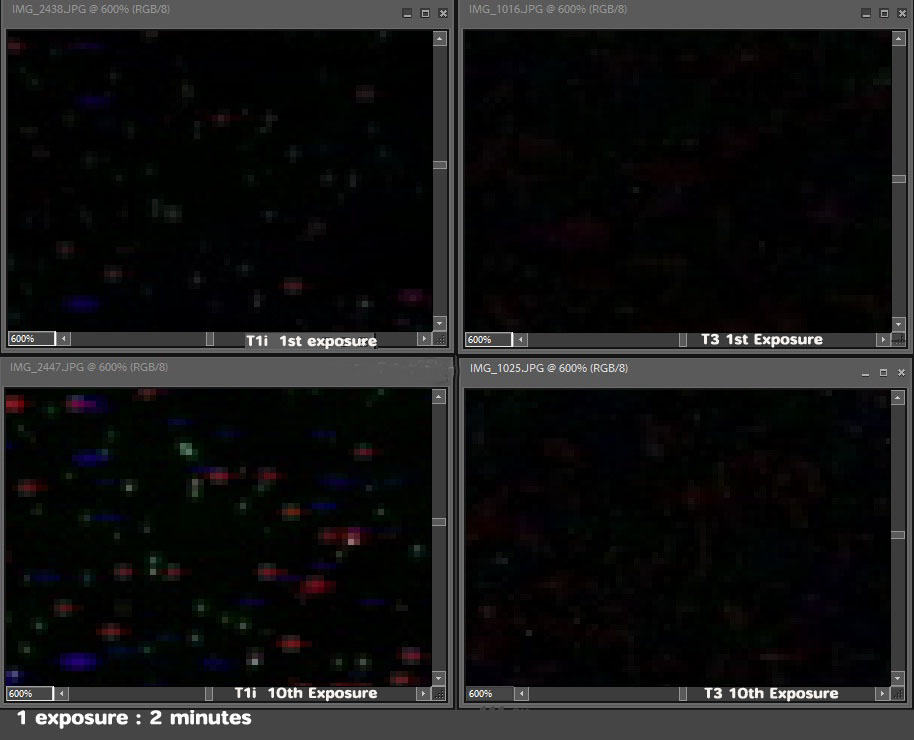The image size is (914, 740).
Task: Click scroll-left arrow in IMG_2447.JPG window
Action: point(62,693)
